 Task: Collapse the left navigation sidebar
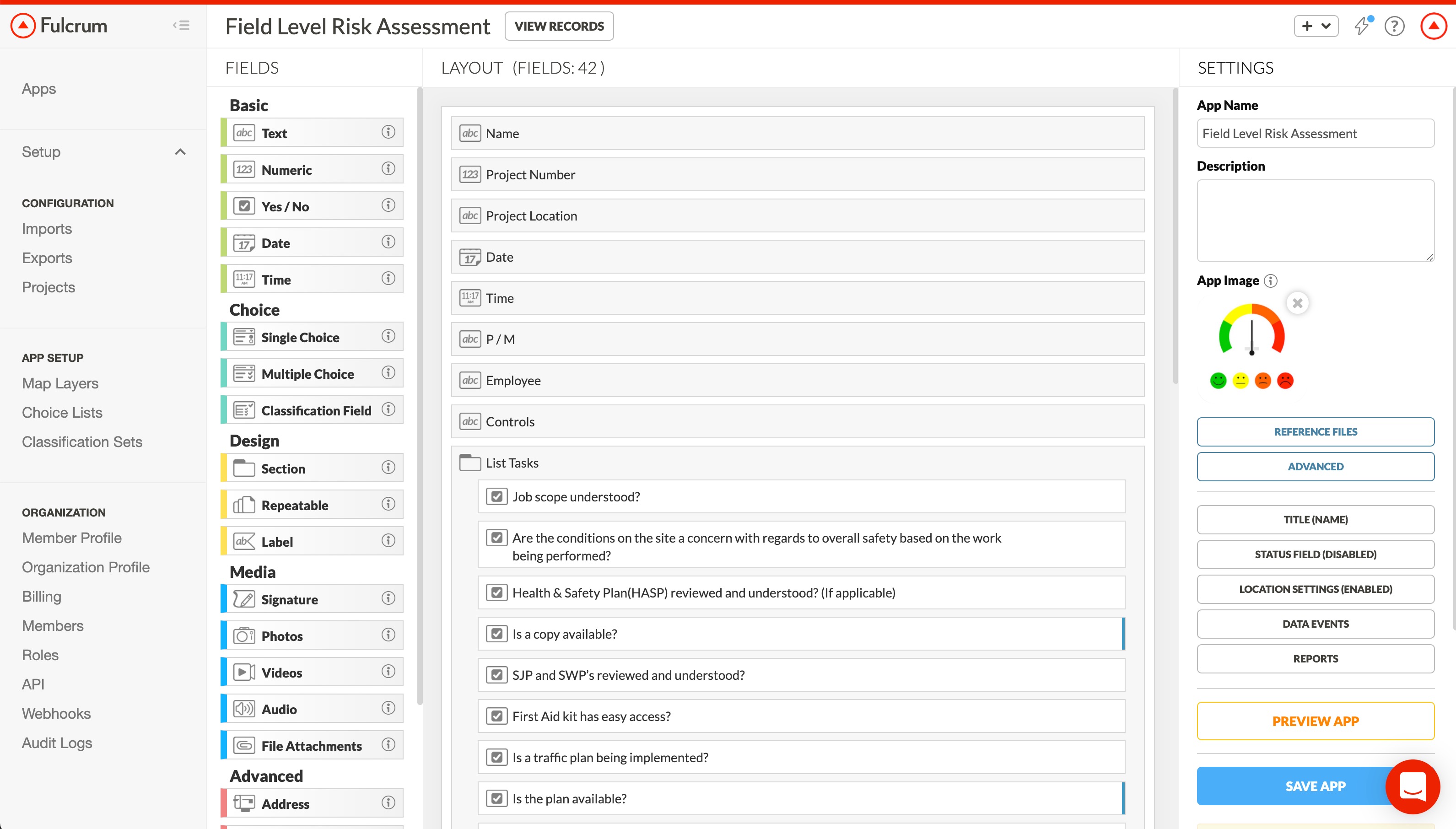181,25
